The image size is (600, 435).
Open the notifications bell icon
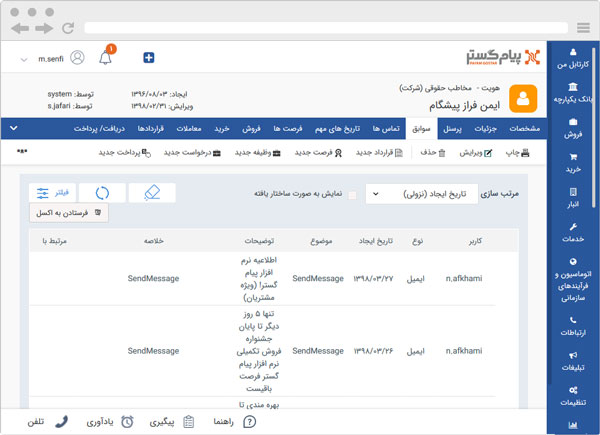tap(105, 58)
